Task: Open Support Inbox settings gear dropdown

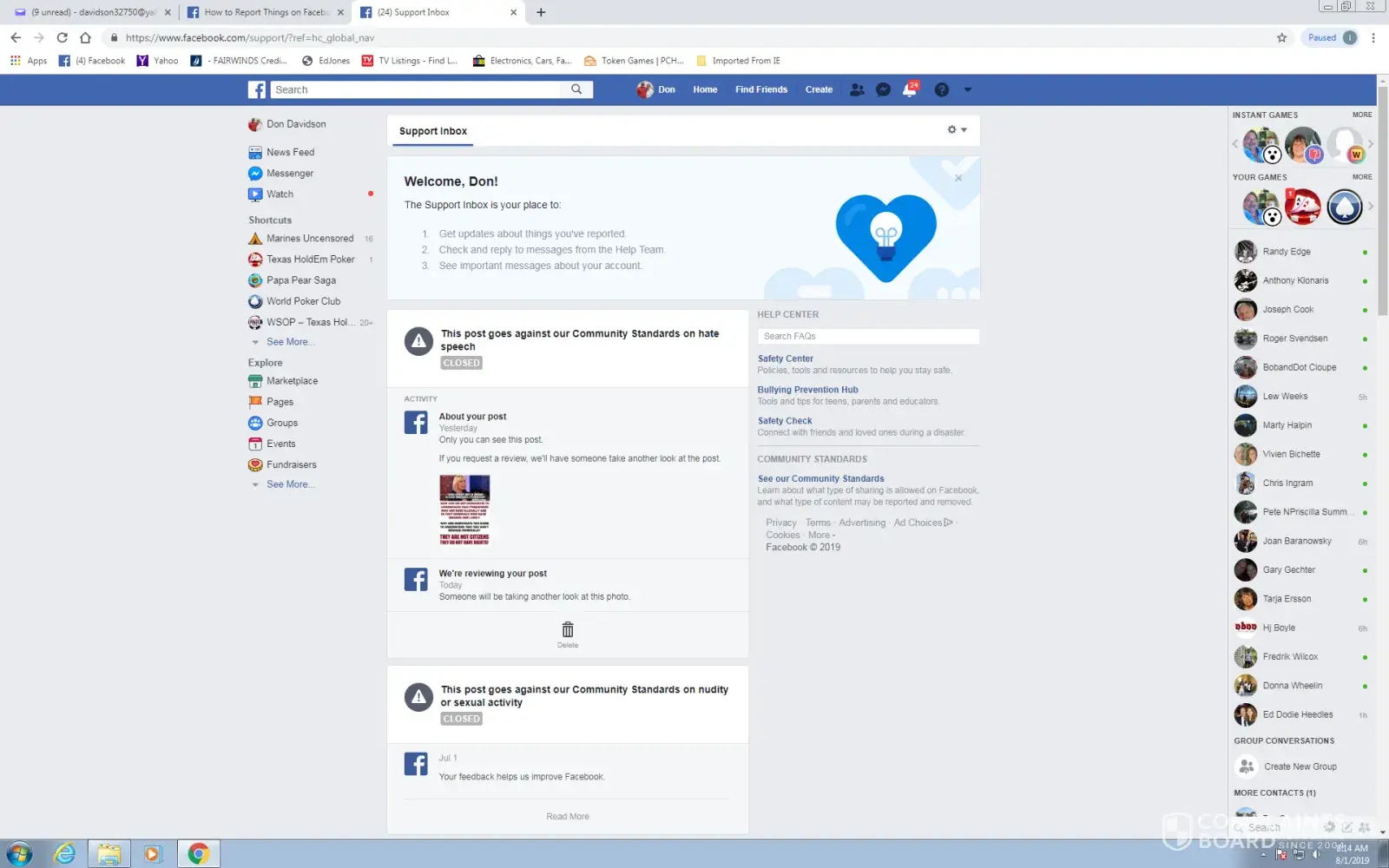Action: pyautogui.click(x=957, y=130)
